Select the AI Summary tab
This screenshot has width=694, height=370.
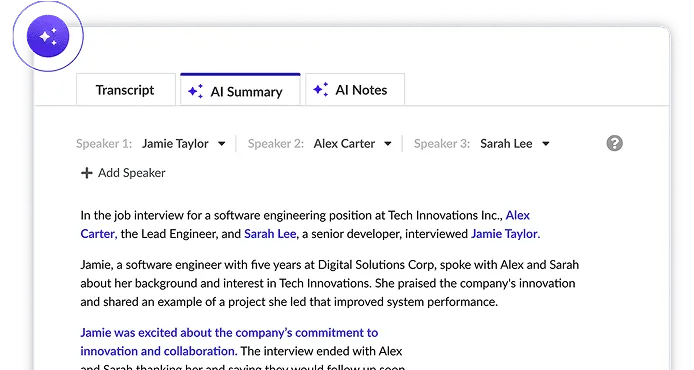(x=240, y=90)
